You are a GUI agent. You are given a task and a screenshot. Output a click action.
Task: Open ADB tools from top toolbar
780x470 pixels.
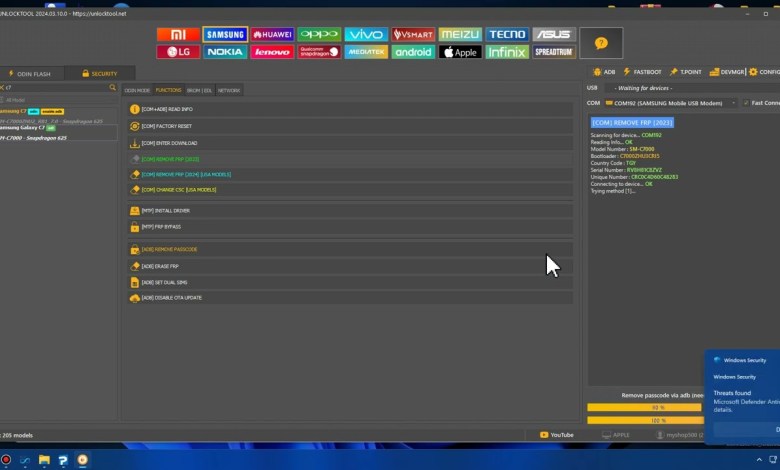604,72
